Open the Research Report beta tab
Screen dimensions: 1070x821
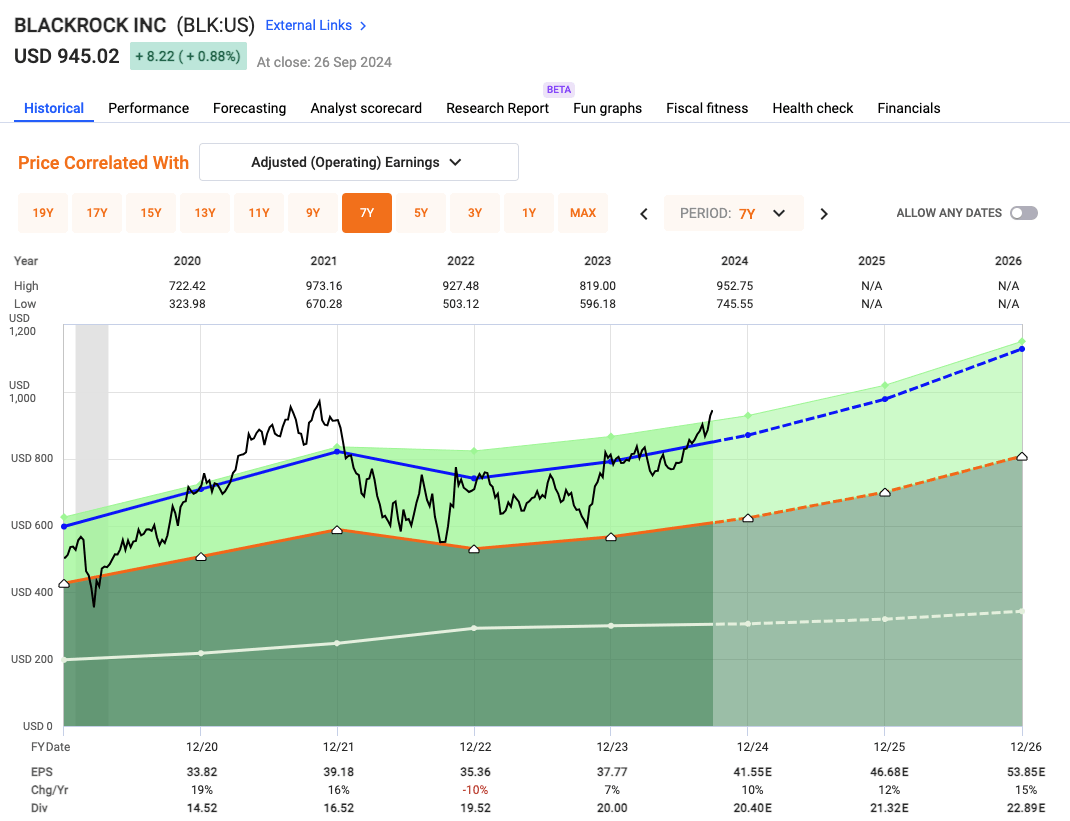coord(497,108)
